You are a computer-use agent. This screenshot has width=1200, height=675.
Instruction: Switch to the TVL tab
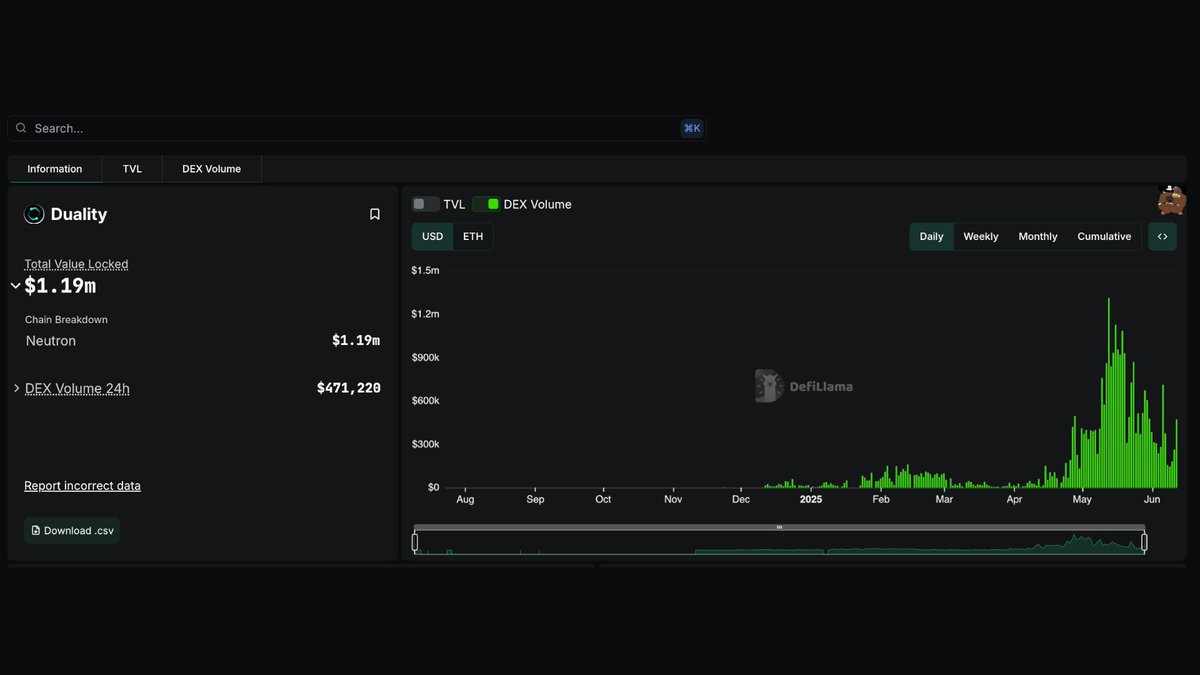132,169
